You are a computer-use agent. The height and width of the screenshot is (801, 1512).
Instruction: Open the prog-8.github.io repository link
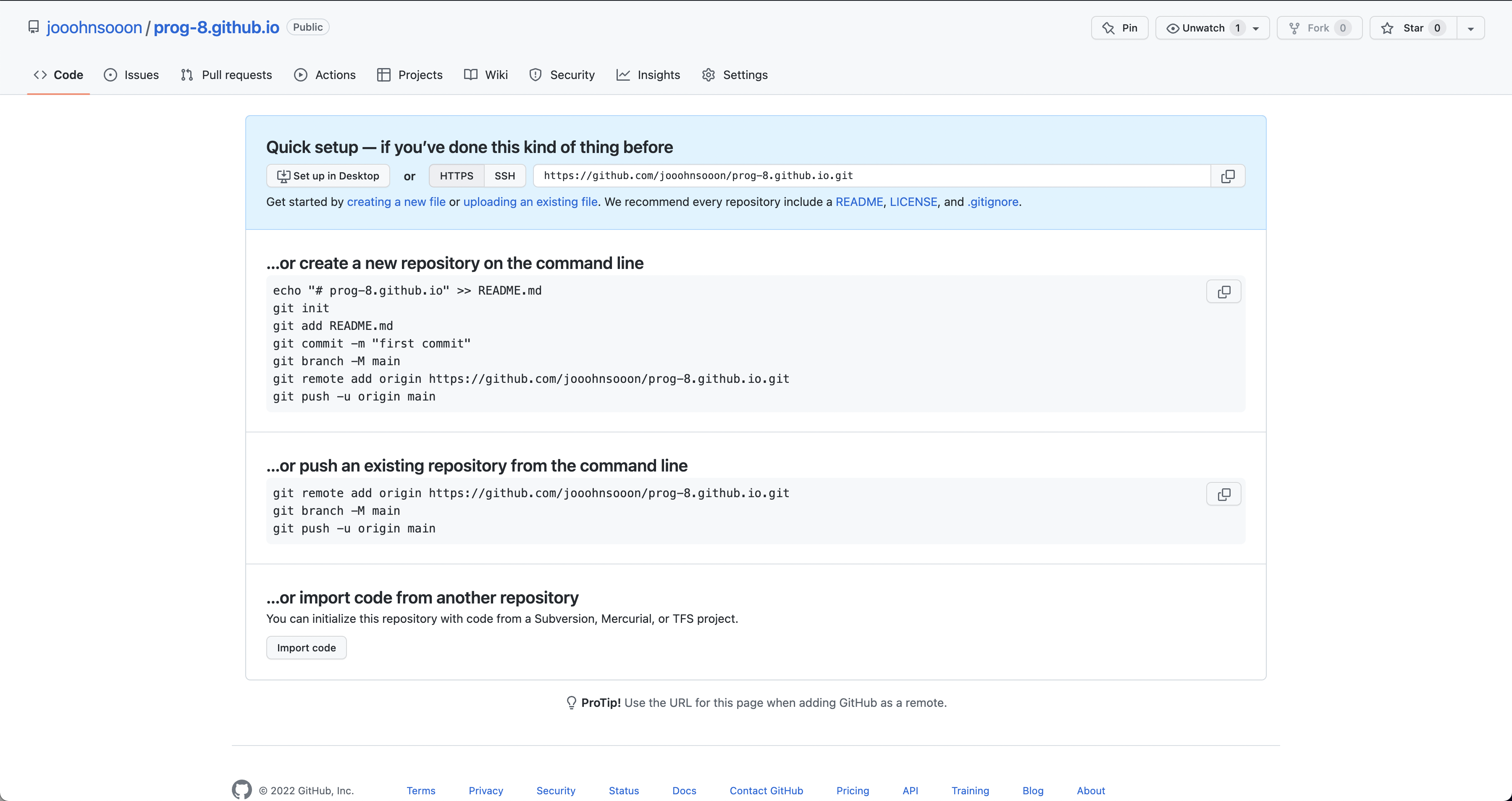point(216,27)
